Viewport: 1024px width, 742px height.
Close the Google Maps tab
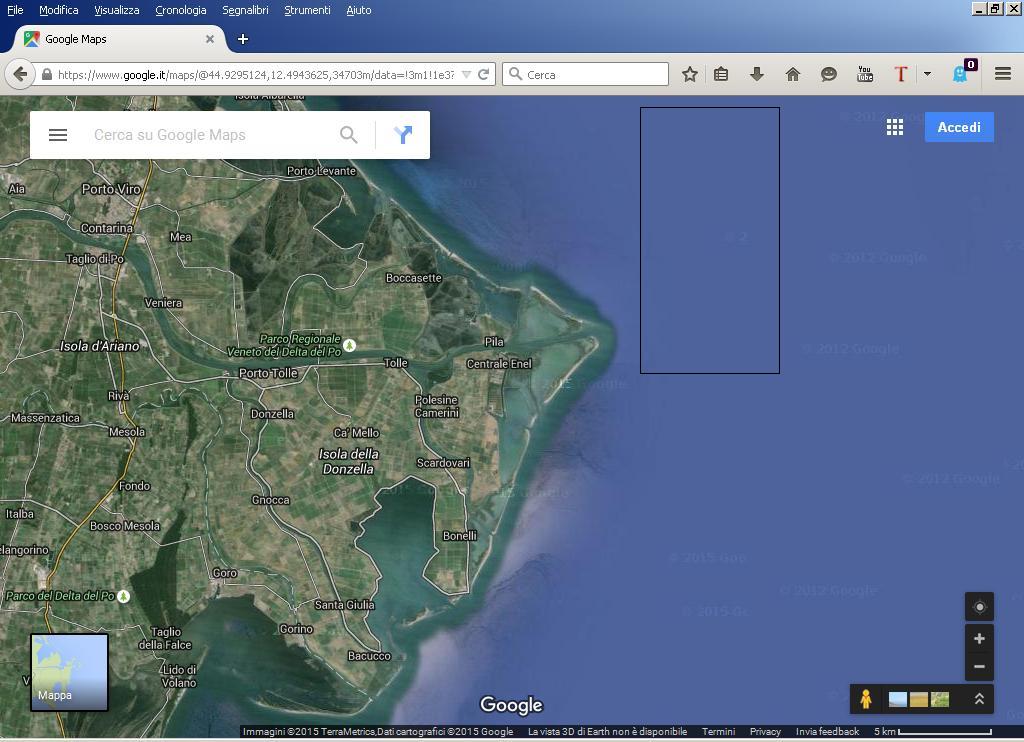[x=210, y=39]
